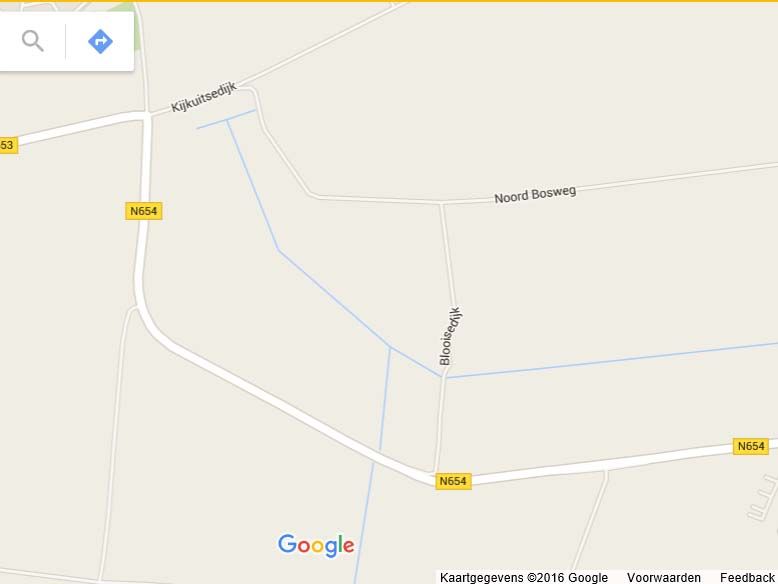
Task: Click the intersection of Kijkuitsedijk and N654
Action: point(147,115)
